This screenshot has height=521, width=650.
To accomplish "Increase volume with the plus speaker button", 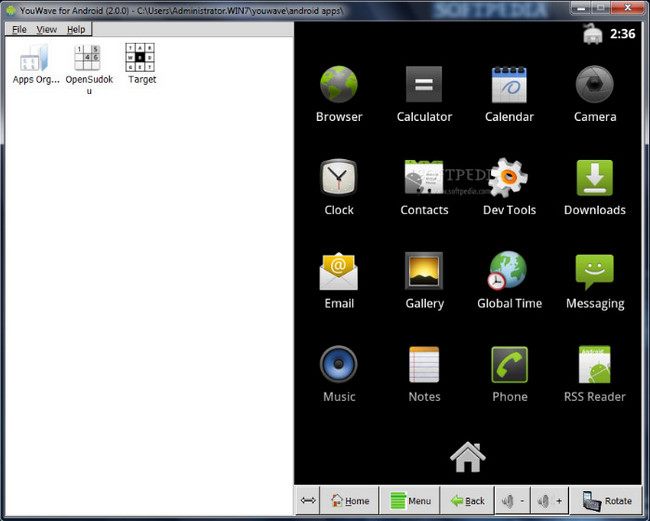I will click(550, 501).
